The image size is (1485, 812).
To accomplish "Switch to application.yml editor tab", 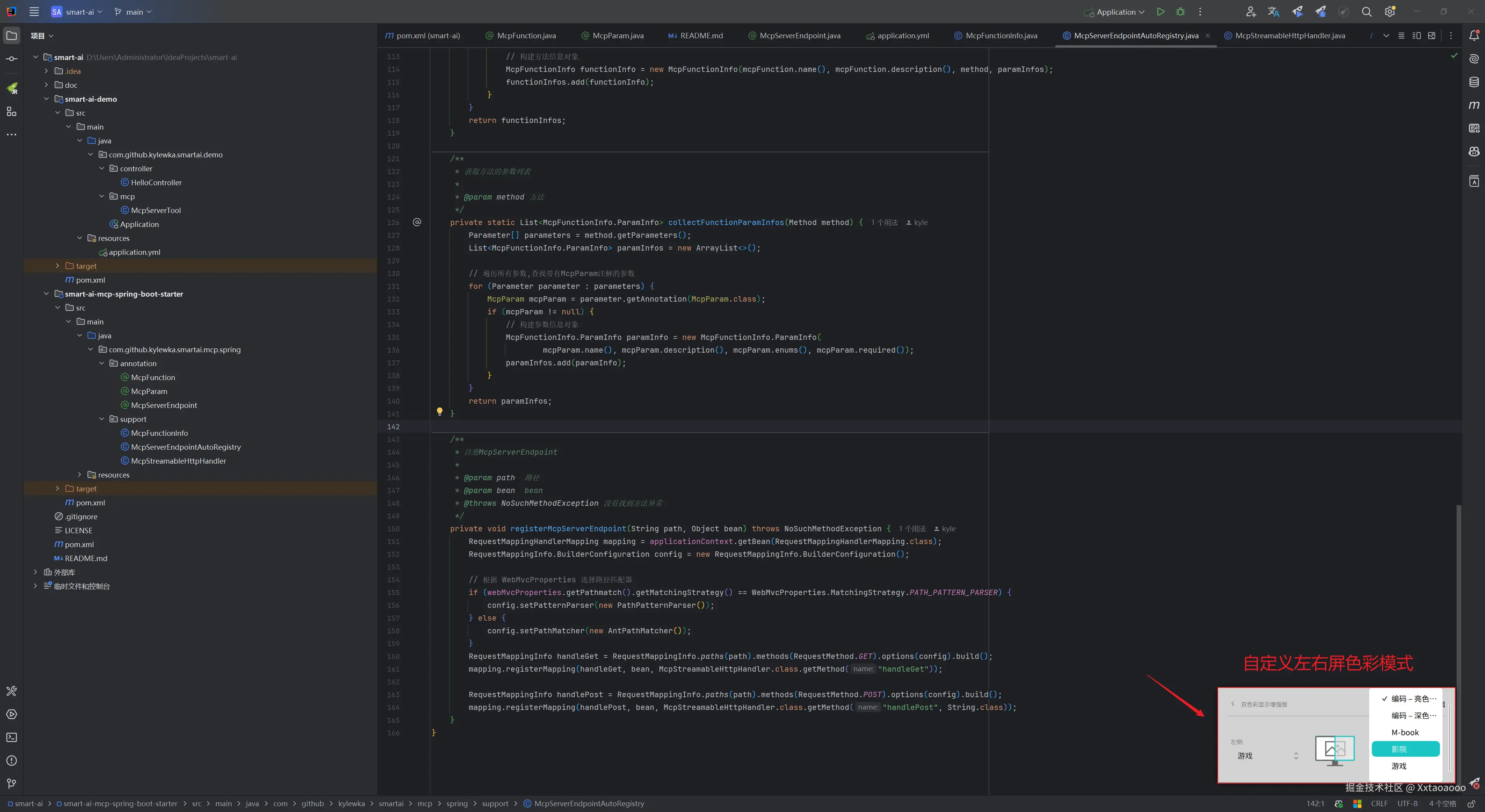I will pos(903,36).
